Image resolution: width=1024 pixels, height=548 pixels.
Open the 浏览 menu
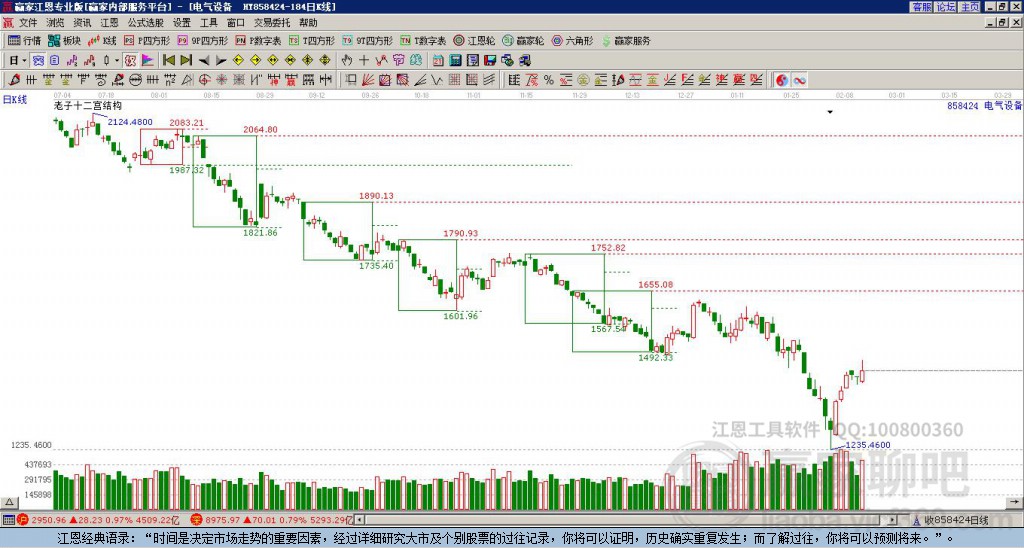tap(55, 23)
